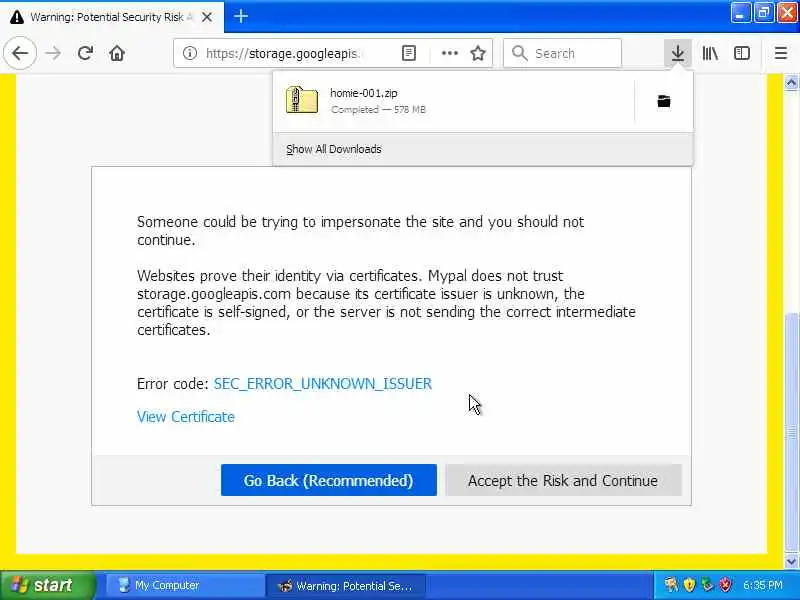The height and width of the screenshot is (600, 800).
Task: Click the 6:35 PM system clock
Action: (x=762, y=585)
